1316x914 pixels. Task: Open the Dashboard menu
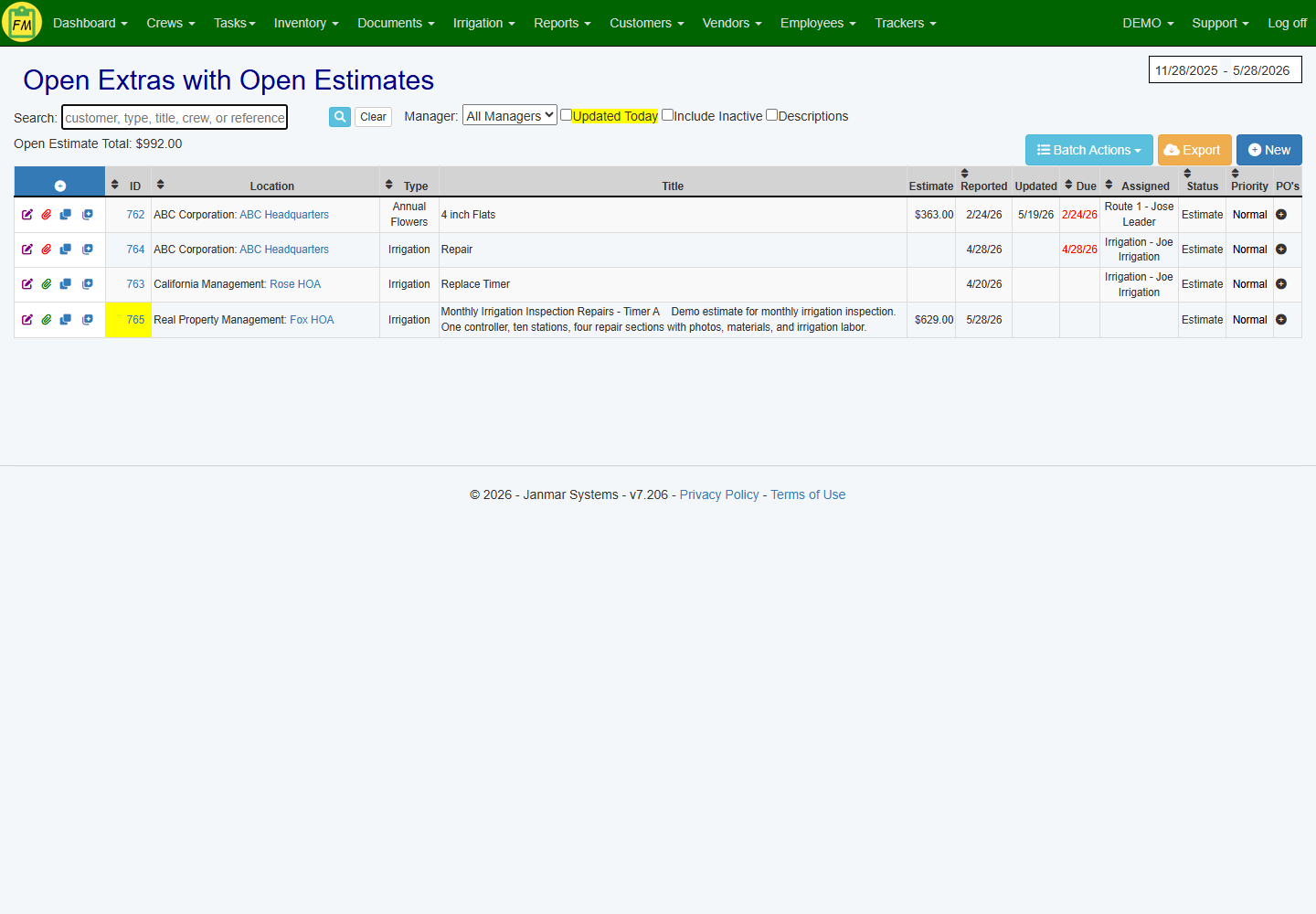90,23
